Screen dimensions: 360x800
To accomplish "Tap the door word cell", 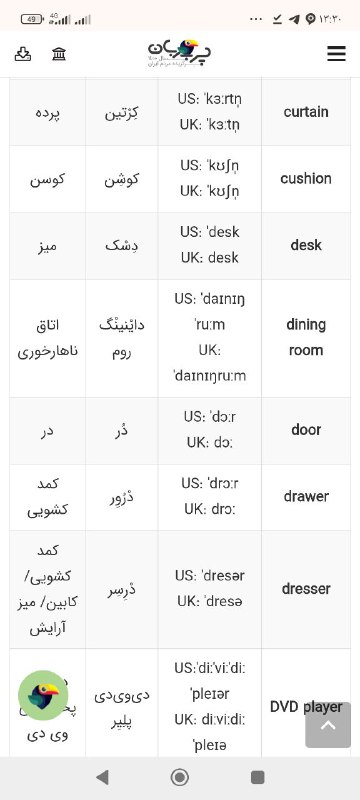I will coord(306,430).
